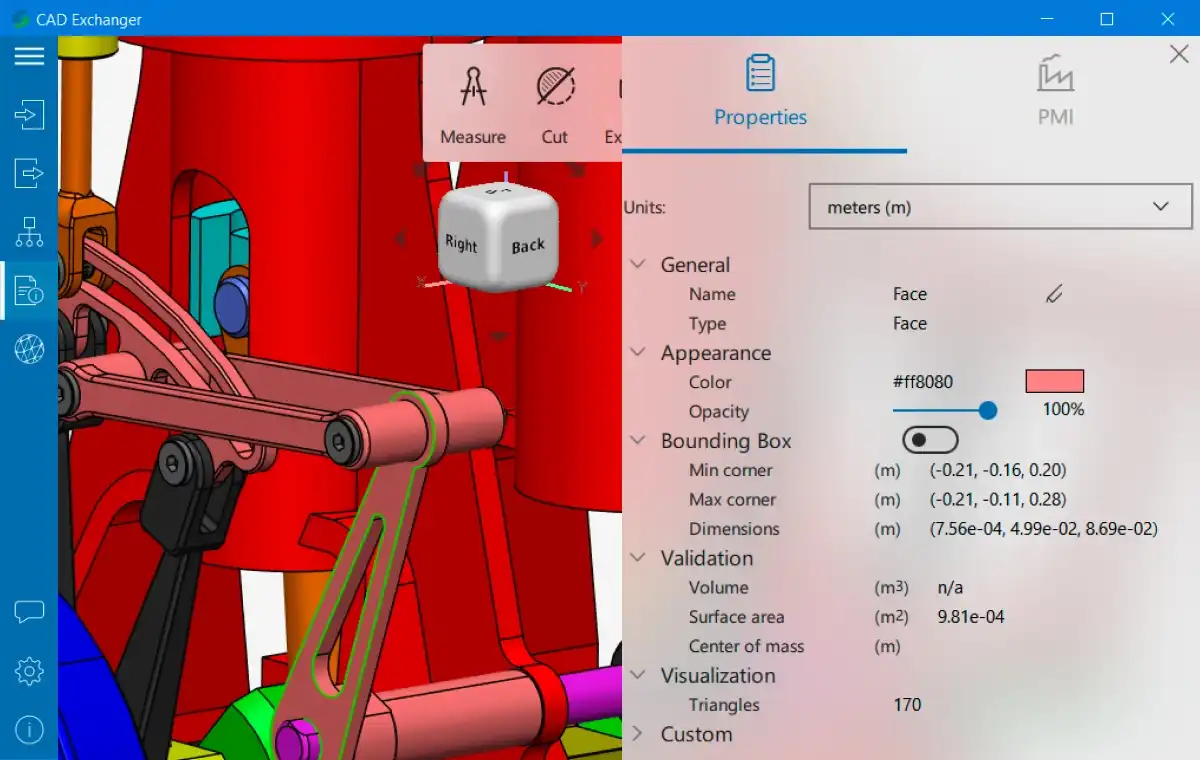Click the left rotation arrow beside view cube
The image size is (1200, 760).
pos(400,239)
